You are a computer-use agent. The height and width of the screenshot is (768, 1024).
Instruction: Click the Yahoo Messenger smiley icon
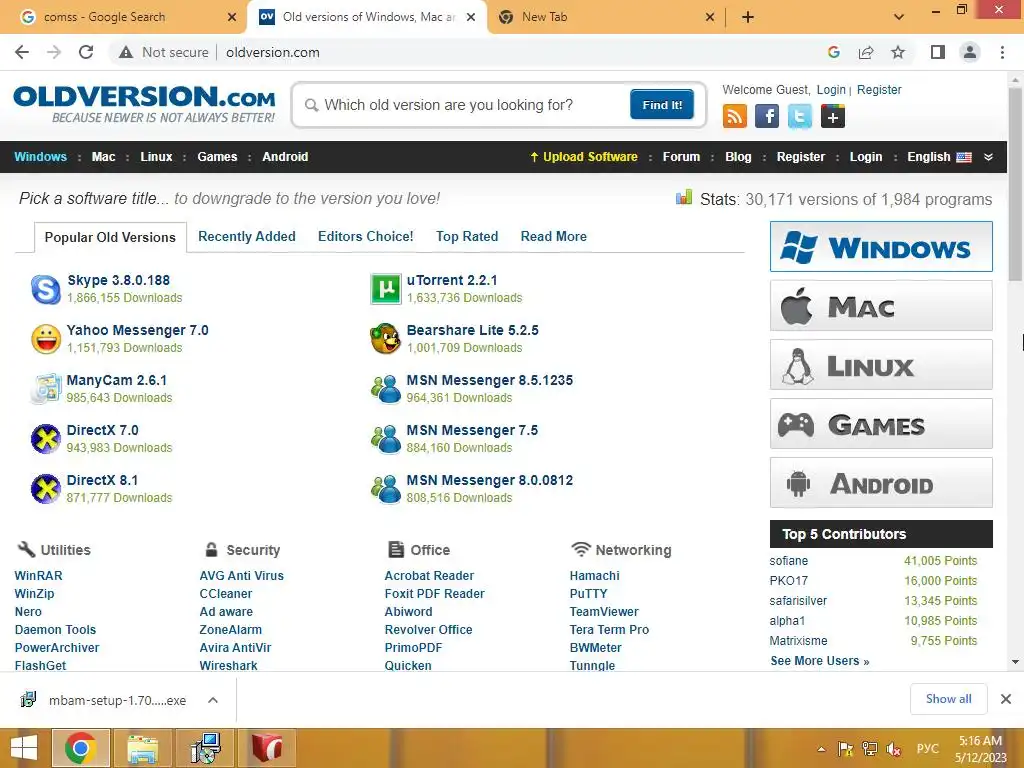click(46, 339)
